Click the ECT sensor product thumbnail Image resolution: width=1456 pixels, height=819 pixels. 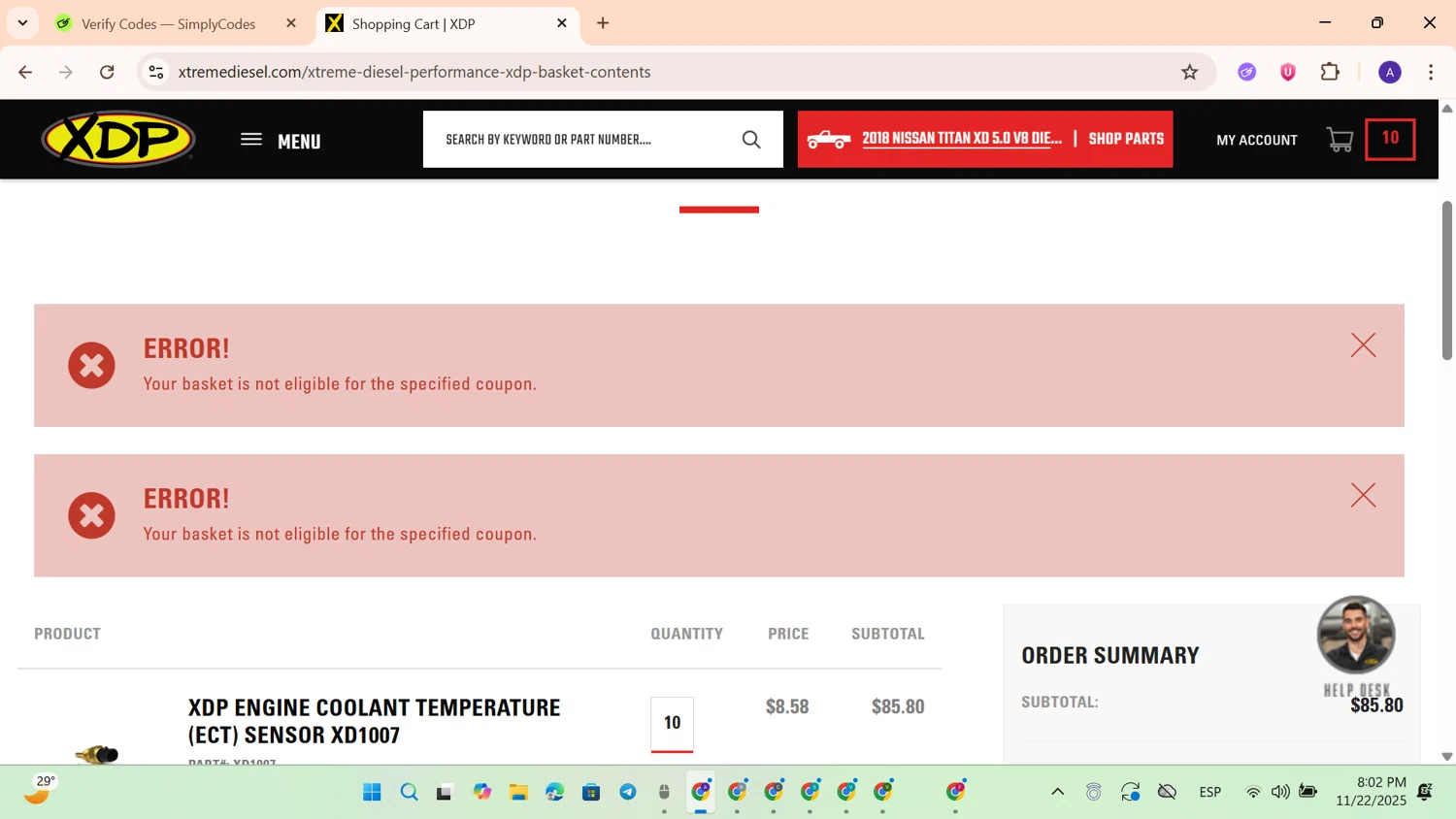click(x=96, y=753)
